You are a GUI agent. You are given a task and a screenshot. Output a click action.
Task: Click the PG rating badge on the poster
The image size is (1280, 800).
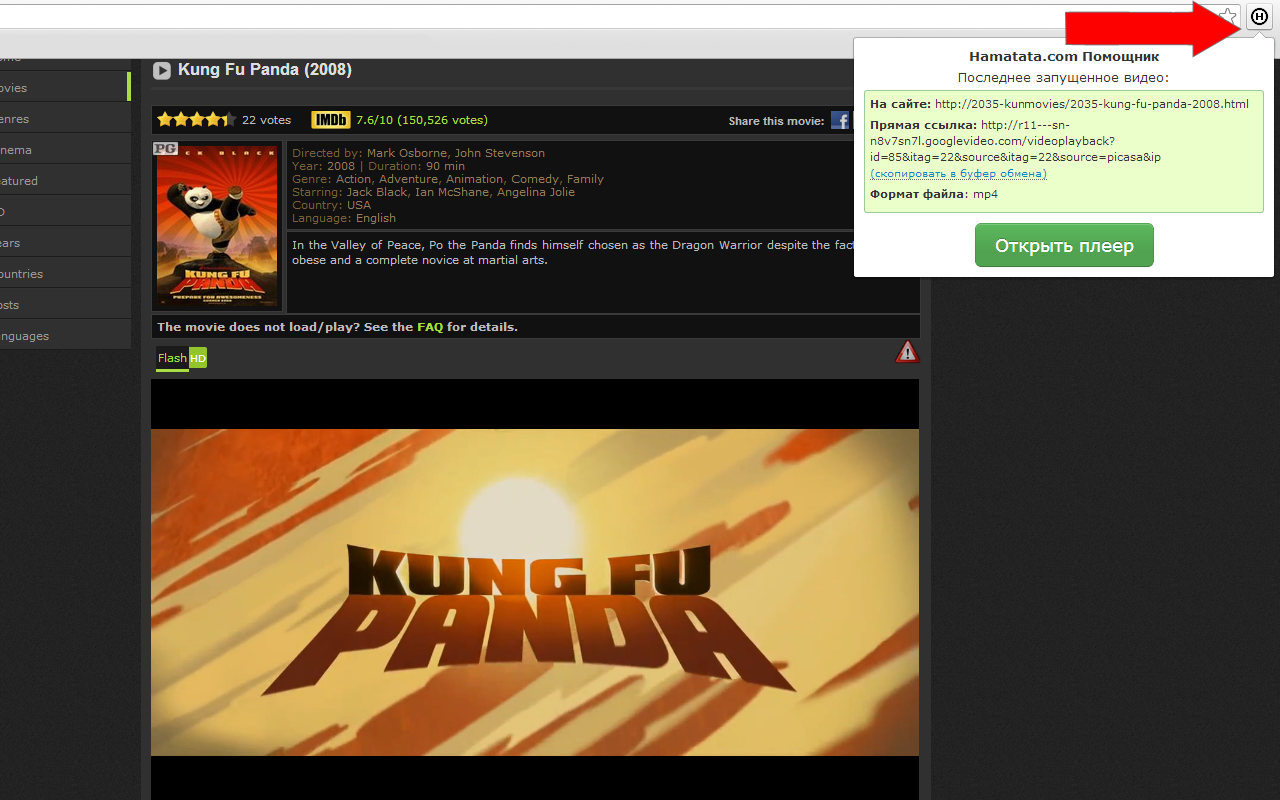[x=165, y=148]
